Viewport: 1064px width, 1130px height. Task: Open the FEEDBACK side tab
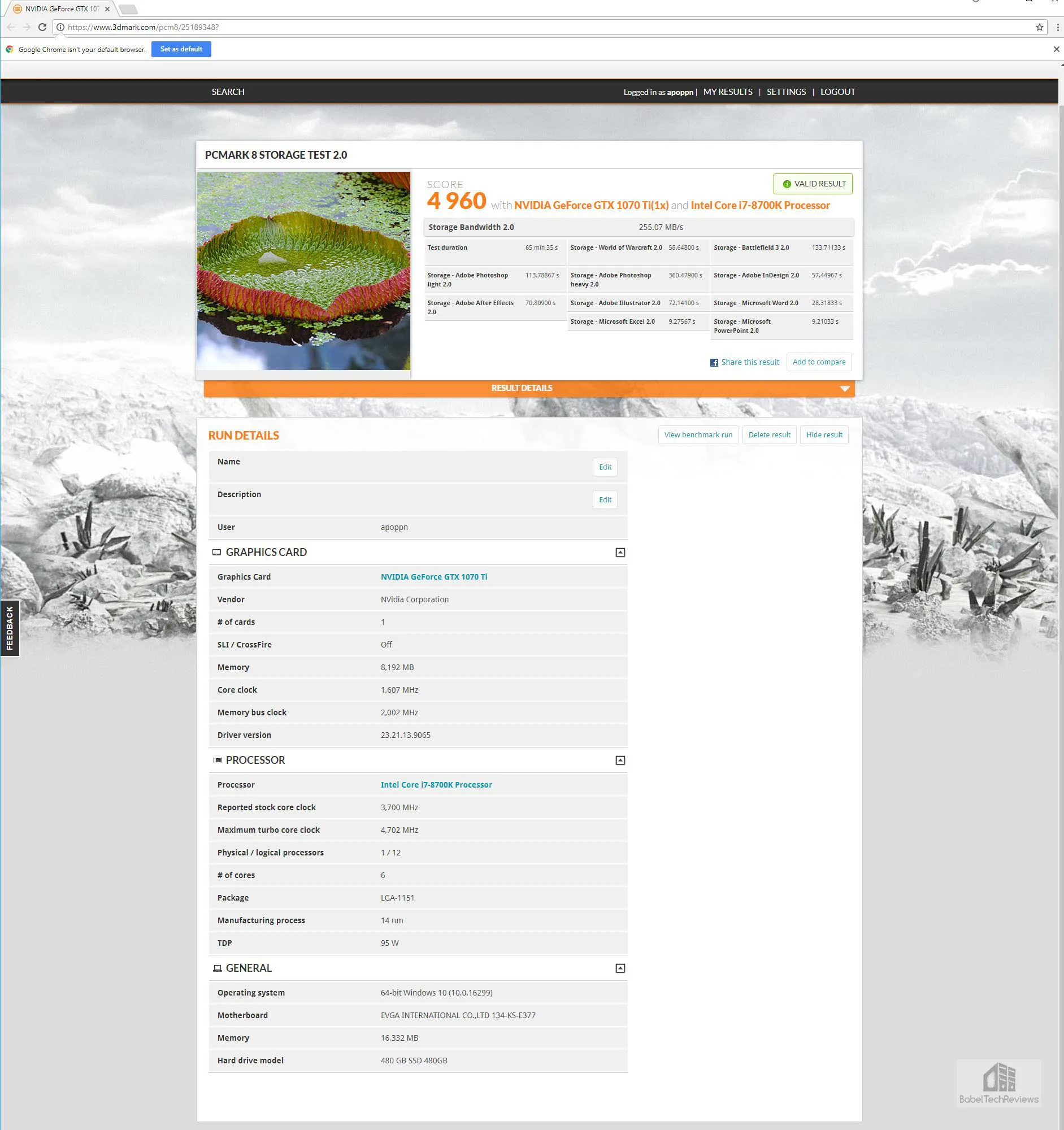pos(10,628)
